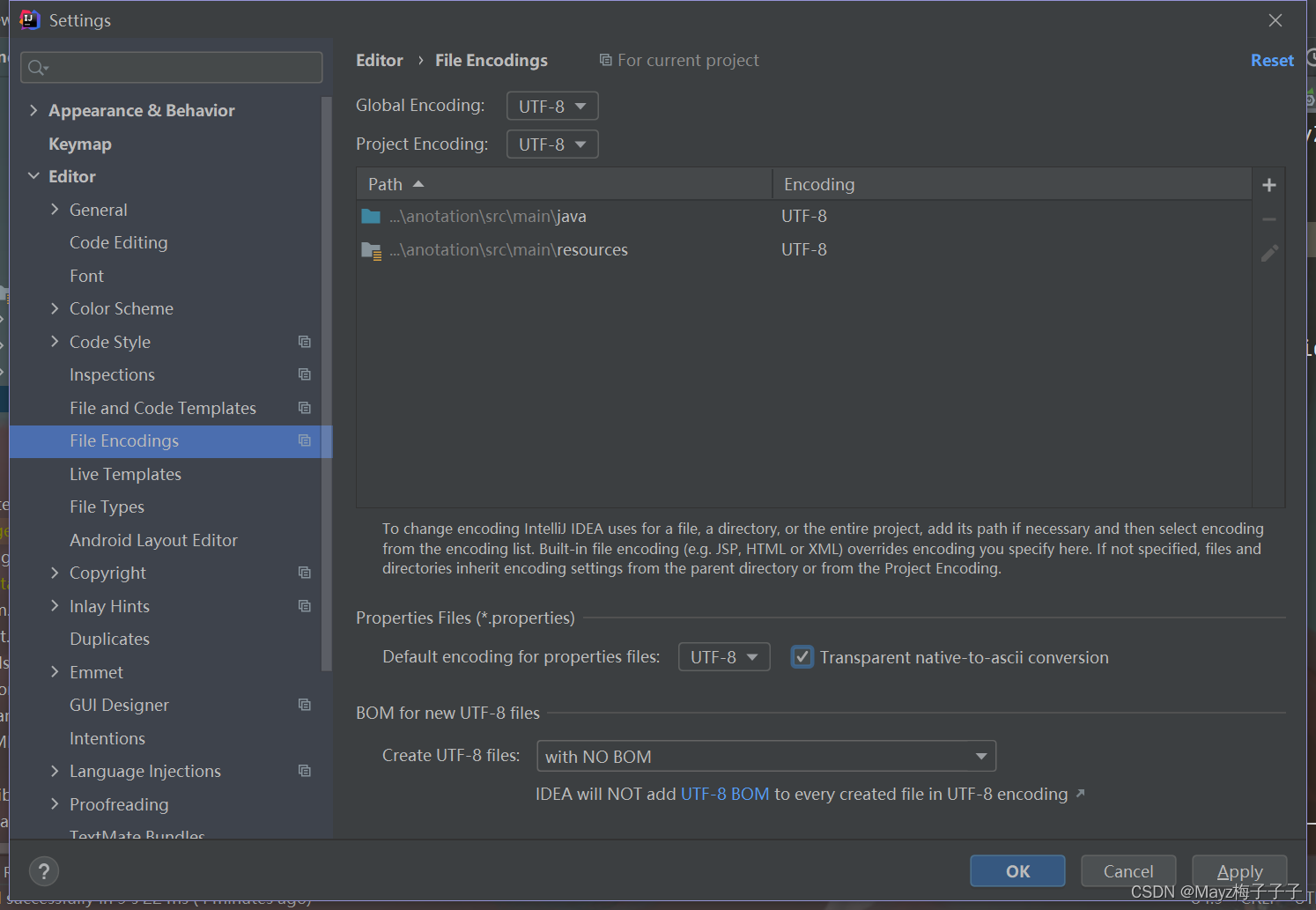Open the UTF-8 BOM hyperlink

pyautogui.click(x=725, y=794)
